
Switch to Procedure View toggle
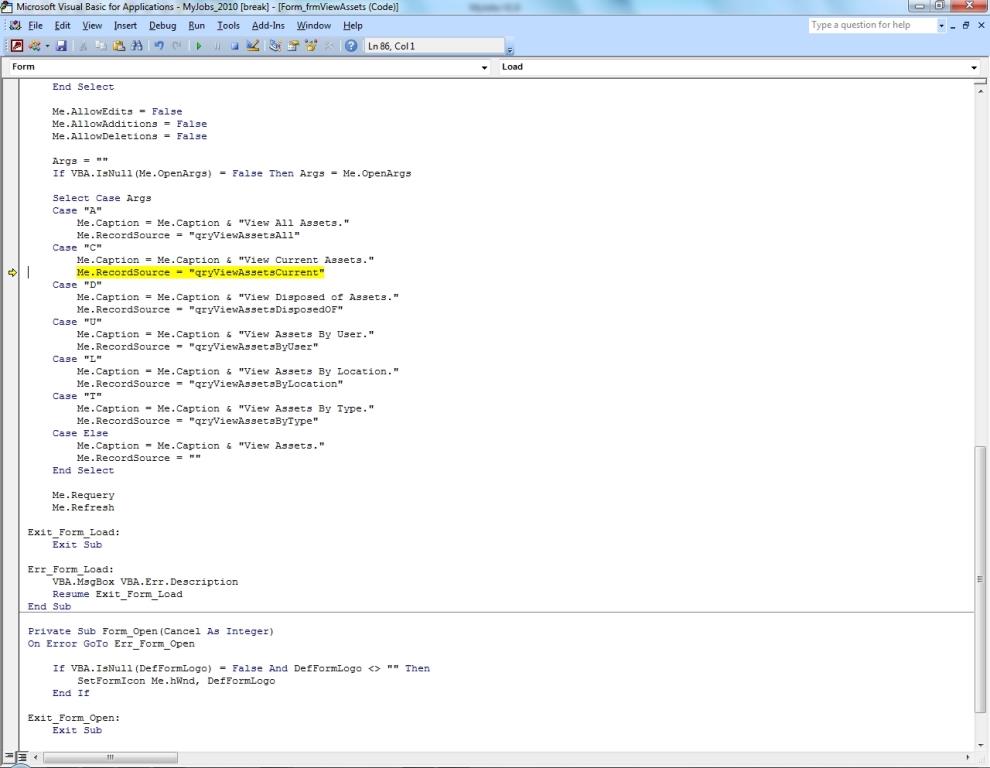click(x=9, y=757)
